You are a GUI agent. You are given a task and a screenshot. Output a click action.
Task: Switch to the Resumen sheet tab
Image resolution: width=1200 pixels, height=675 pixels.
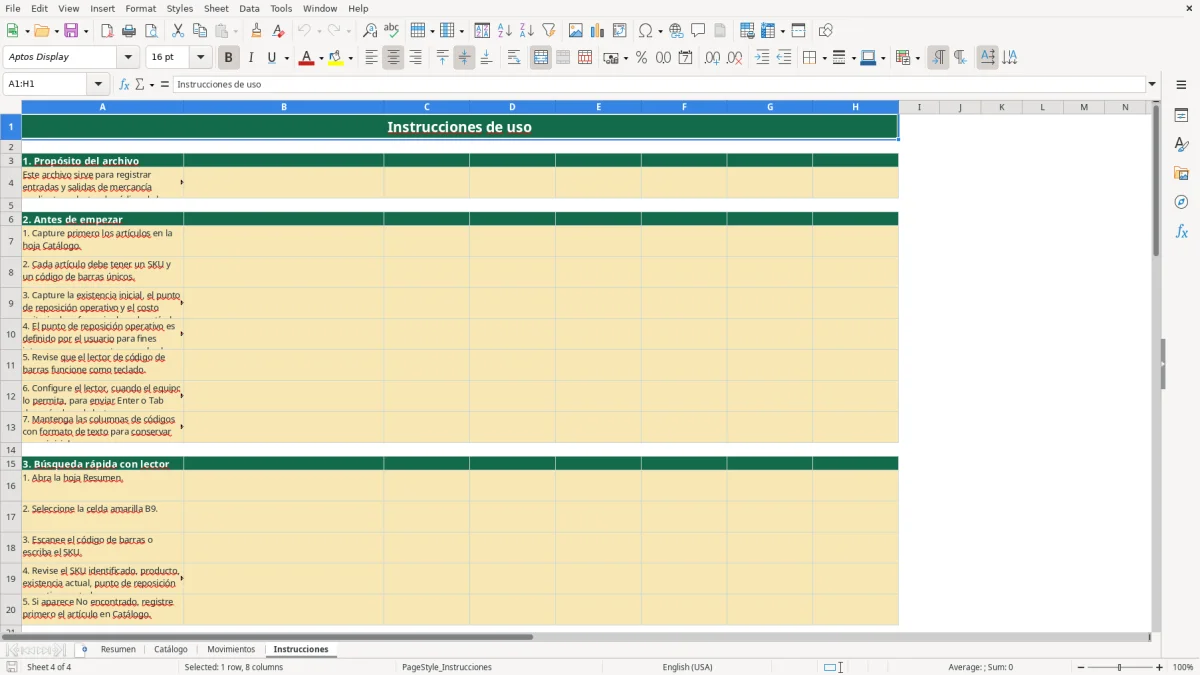click(118, 649)
